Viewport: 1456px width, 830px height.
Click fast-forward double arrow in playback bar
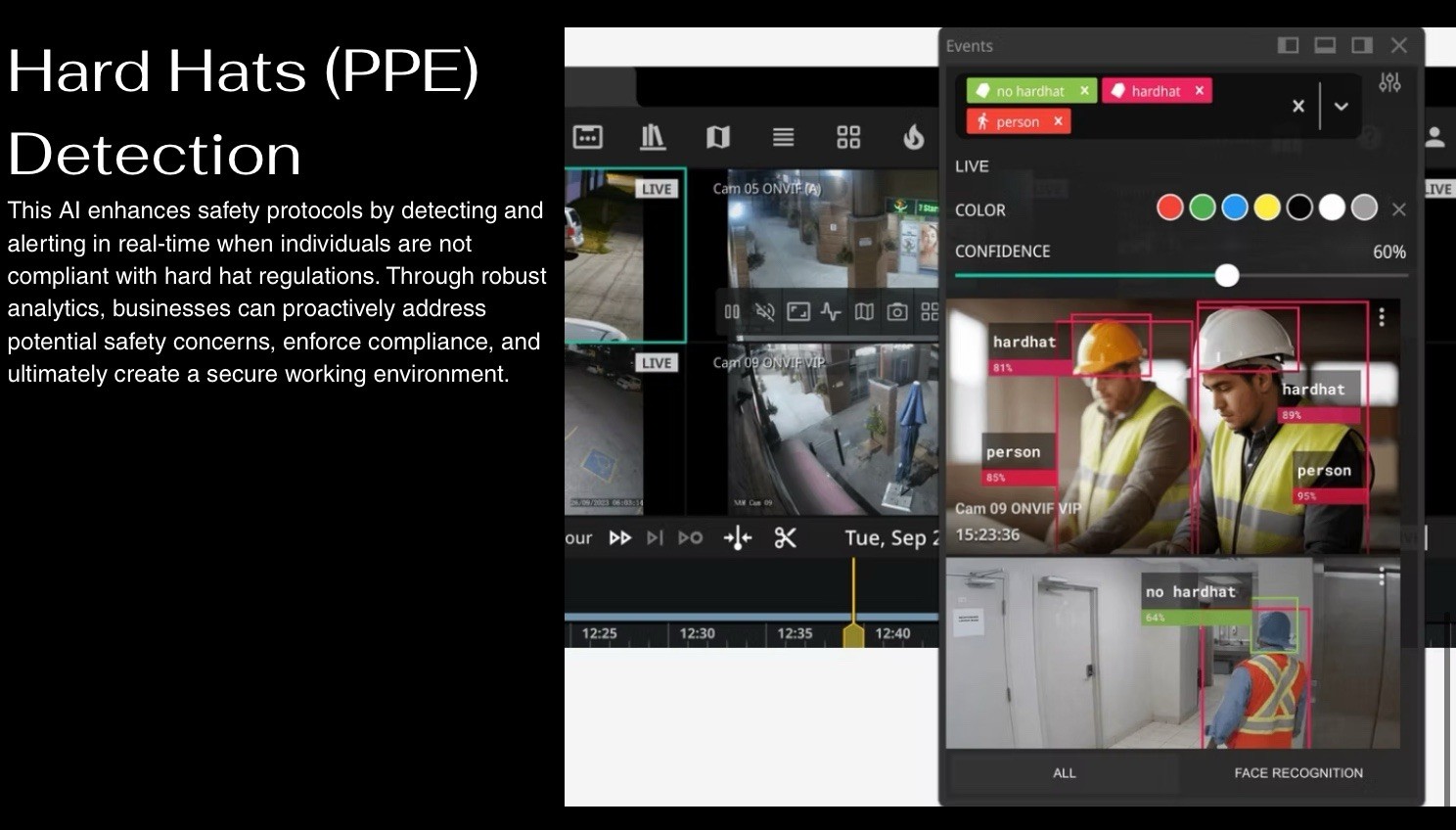click(x=620, y=537)
